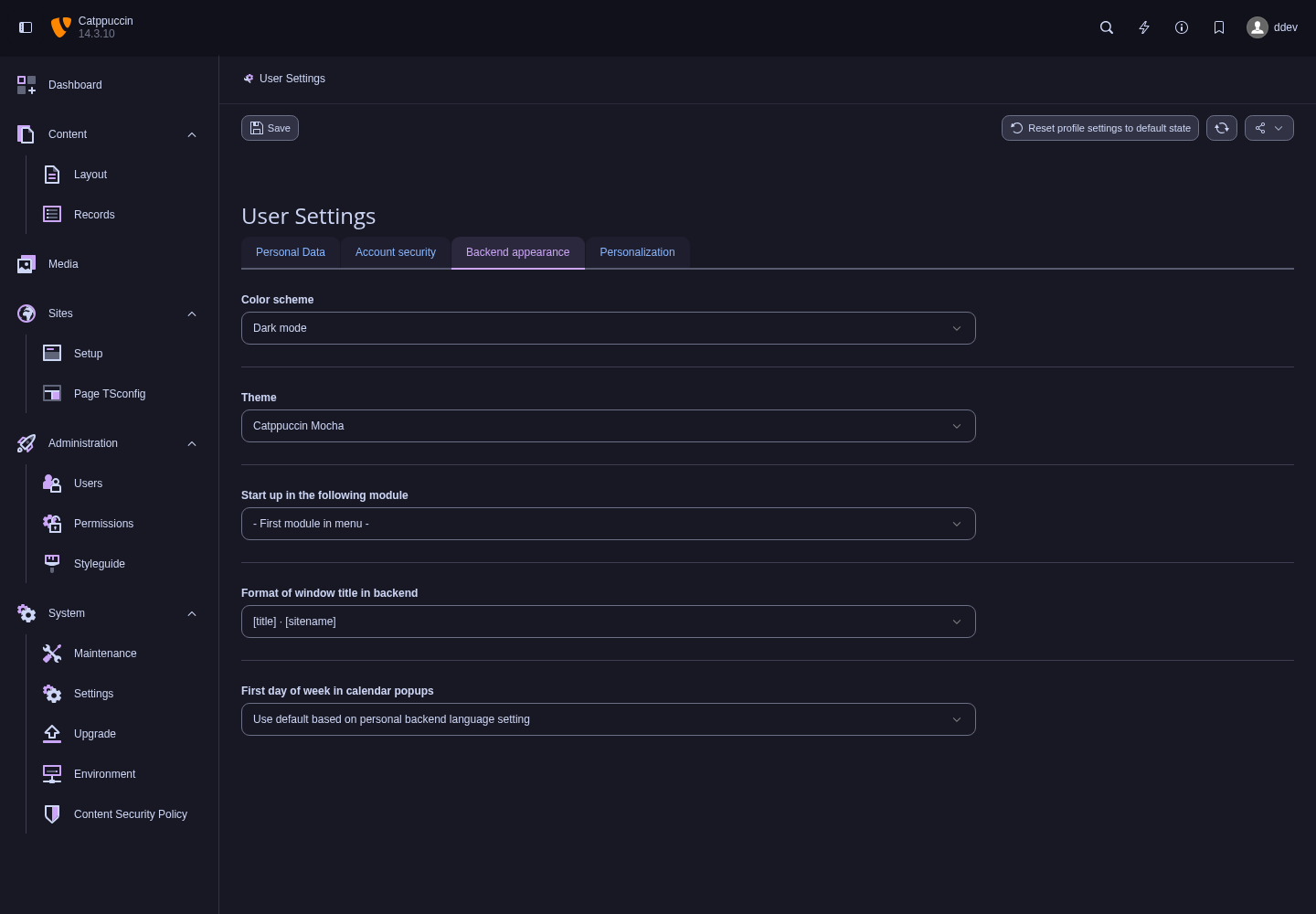Open the flush cache lightning icon
This screenshot has height=914, width=1316.
(1144, 27)
